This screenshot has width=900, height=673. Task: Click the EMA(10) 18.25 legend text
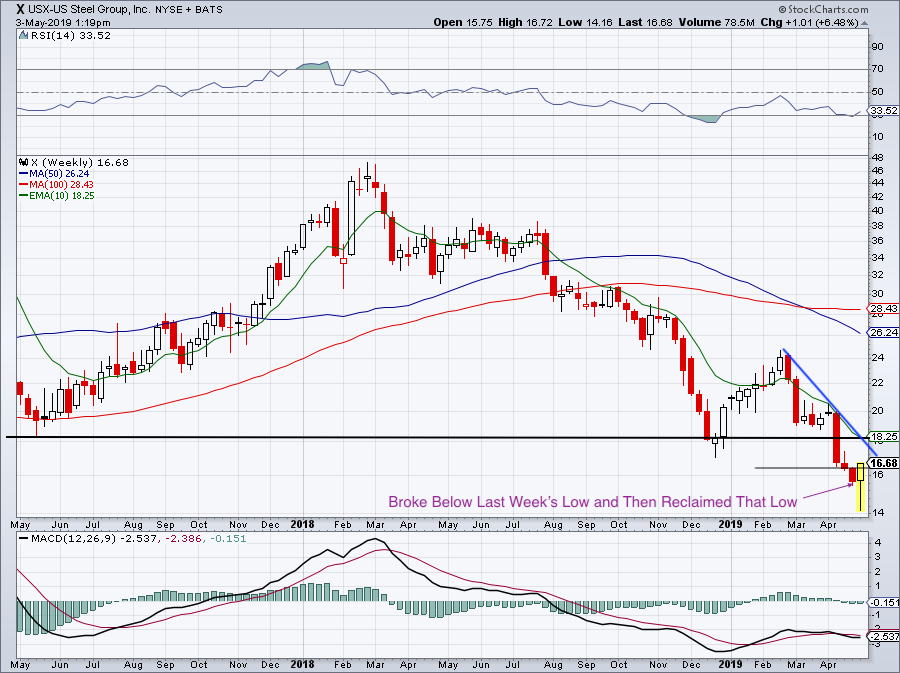pos(62,196)
